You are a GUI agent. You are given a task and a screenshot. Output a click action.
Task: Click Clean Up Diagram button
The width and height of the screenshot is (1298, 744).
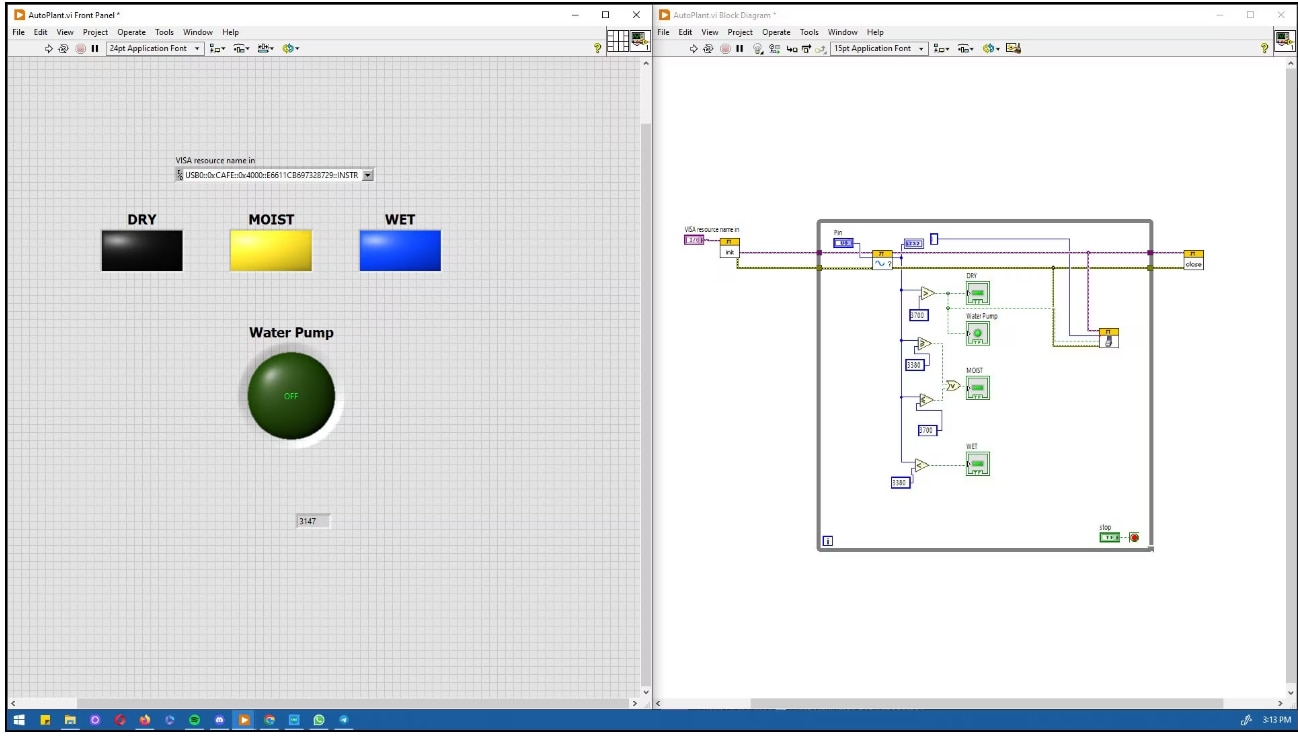click(1013, 48)
